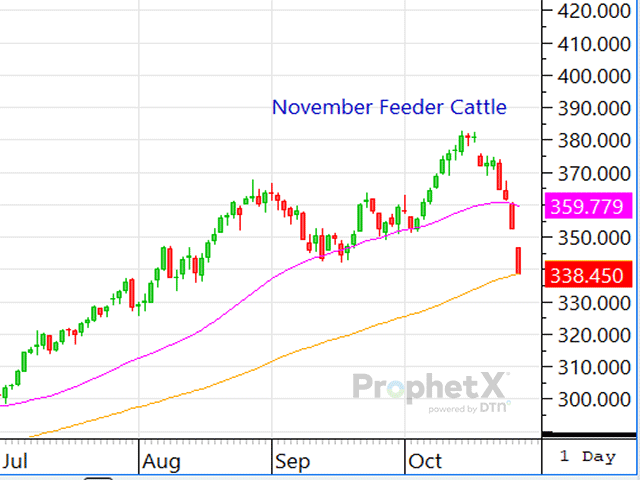Click the latest large red candlestick
This screenshot has width=640, height=480.
[x=519, y=260]
